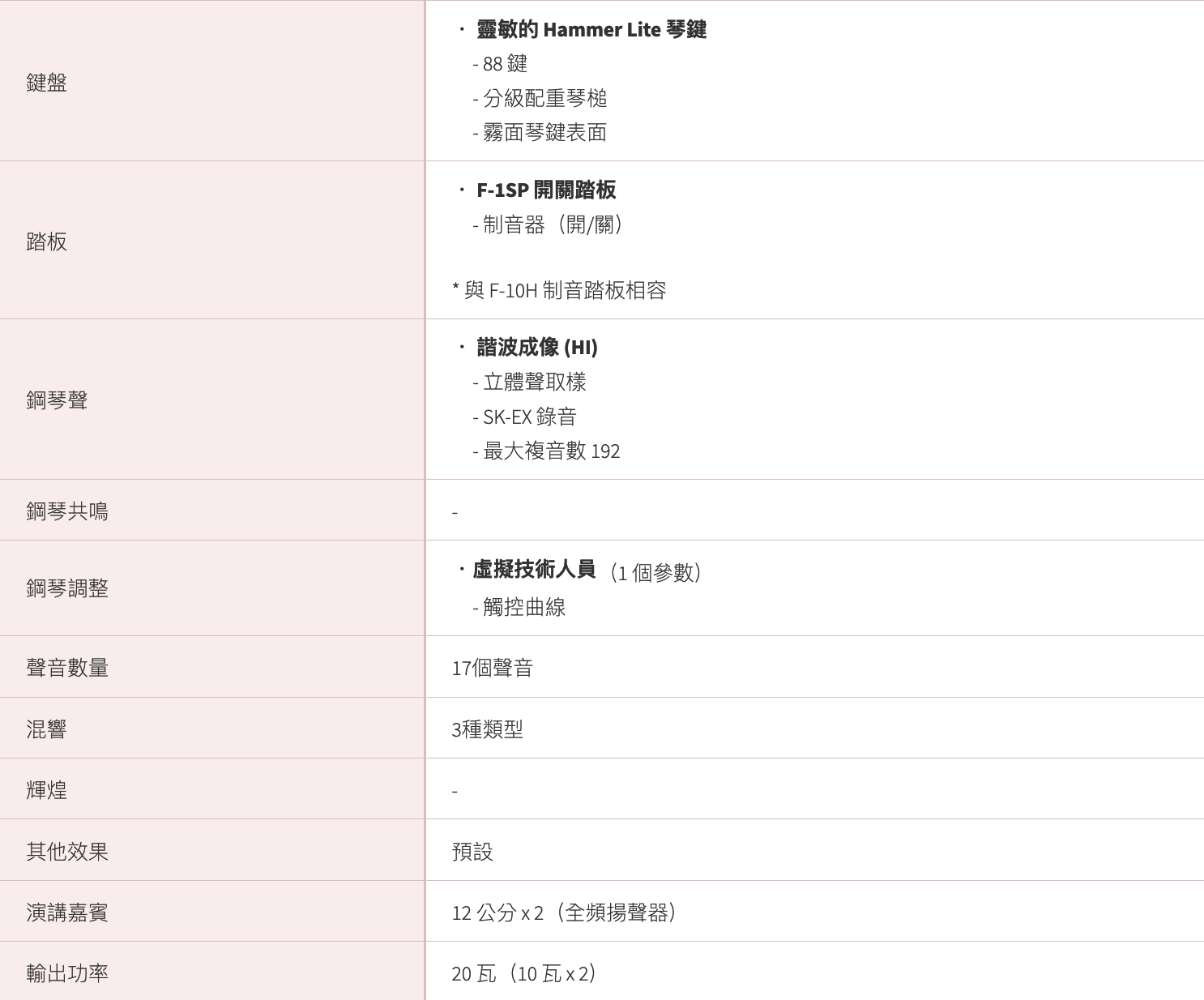
Task: Click the 鋼琴聲 row label
Action: [57, 400]
